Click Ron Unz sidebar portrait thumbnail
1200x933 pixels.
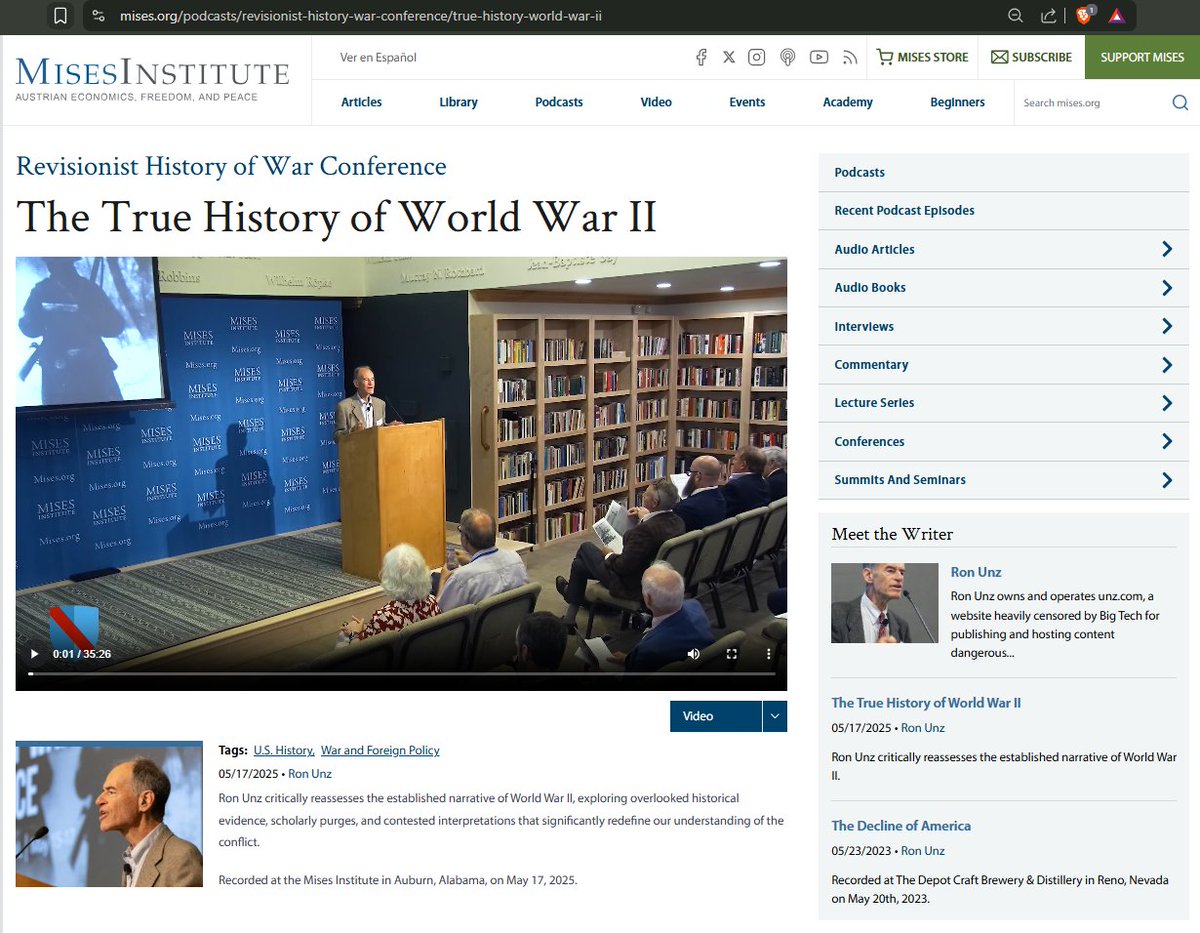coord(885,603)
